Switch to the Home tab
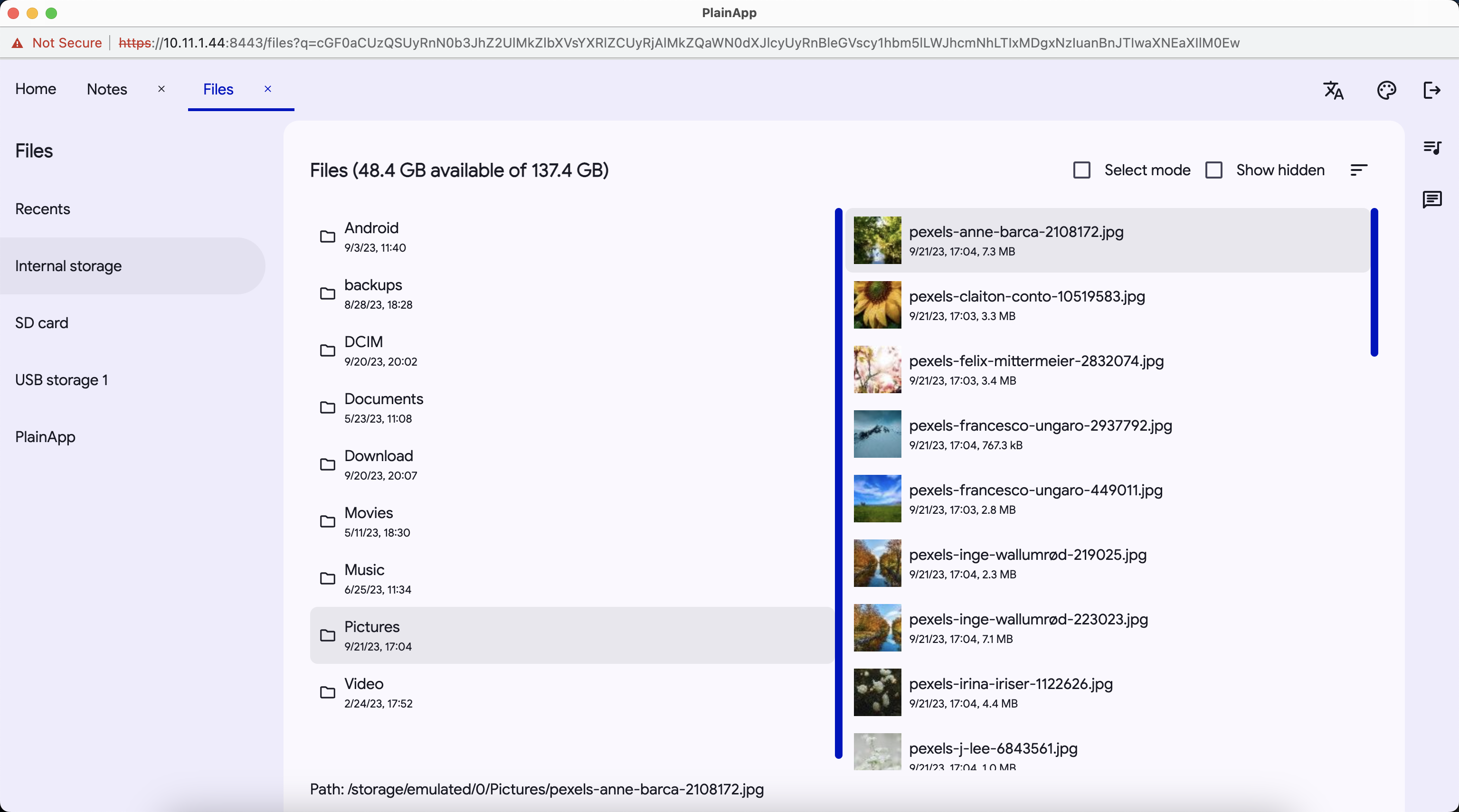The height and width of the screenshot is (812, 1459). click(x=35, y=89)
